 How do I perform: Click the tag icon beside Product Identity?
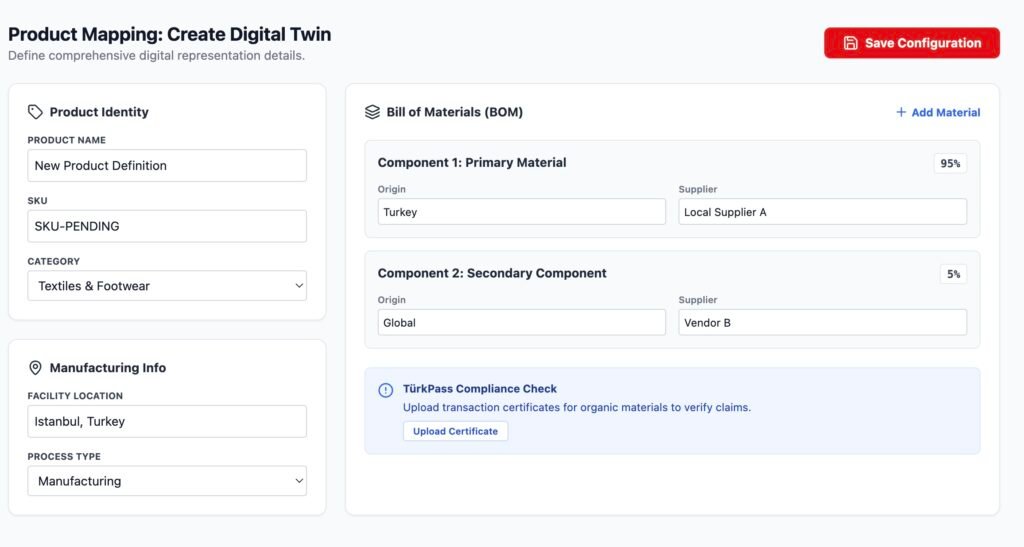(35, 112)
